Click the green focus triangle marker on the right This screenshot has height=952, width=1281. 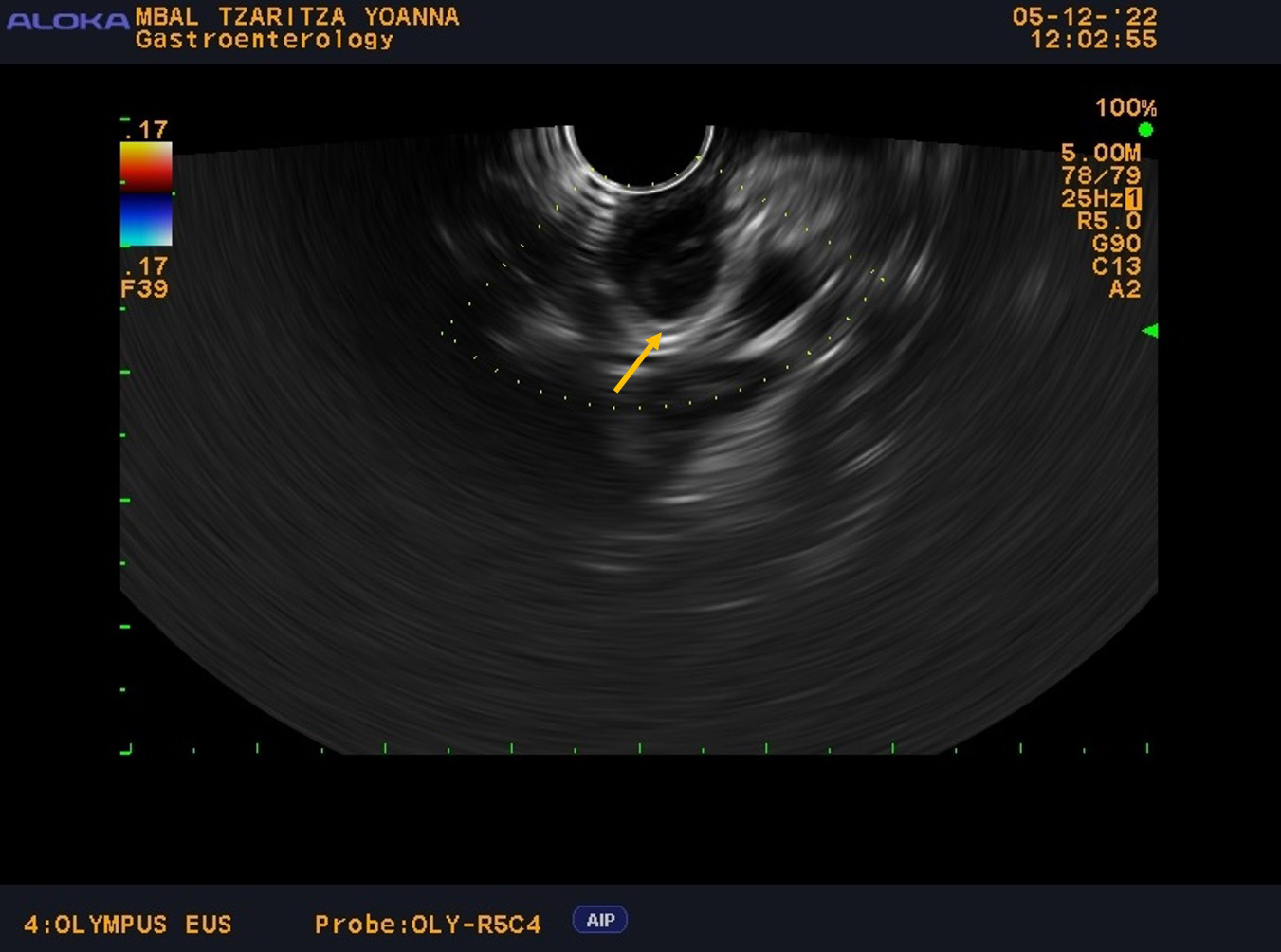point(1150,331)
